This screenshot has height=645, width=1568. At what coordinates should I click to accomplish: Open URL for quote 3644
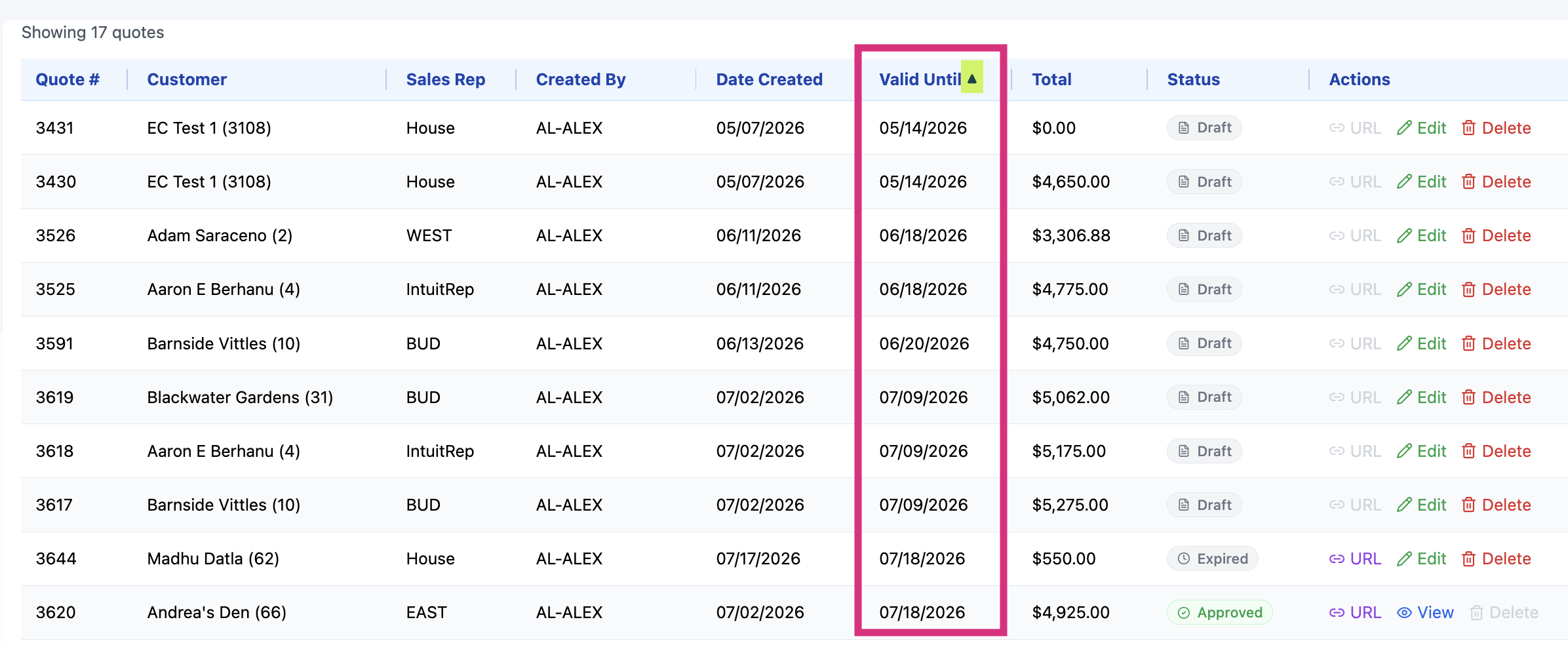click(x=1355, y=558)
